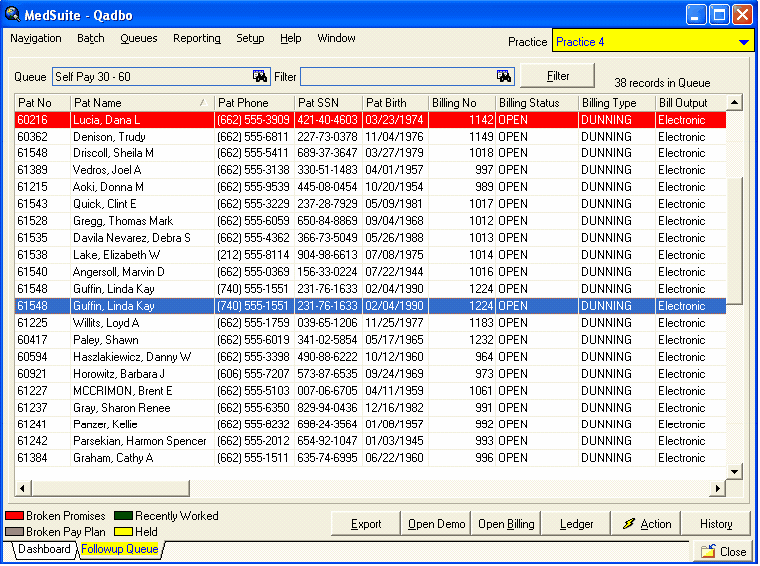Screen dimensions: 760x566
Task: Click the binoculars icon in Queue field
Action: pyautogui.click(x=260, y=76)
